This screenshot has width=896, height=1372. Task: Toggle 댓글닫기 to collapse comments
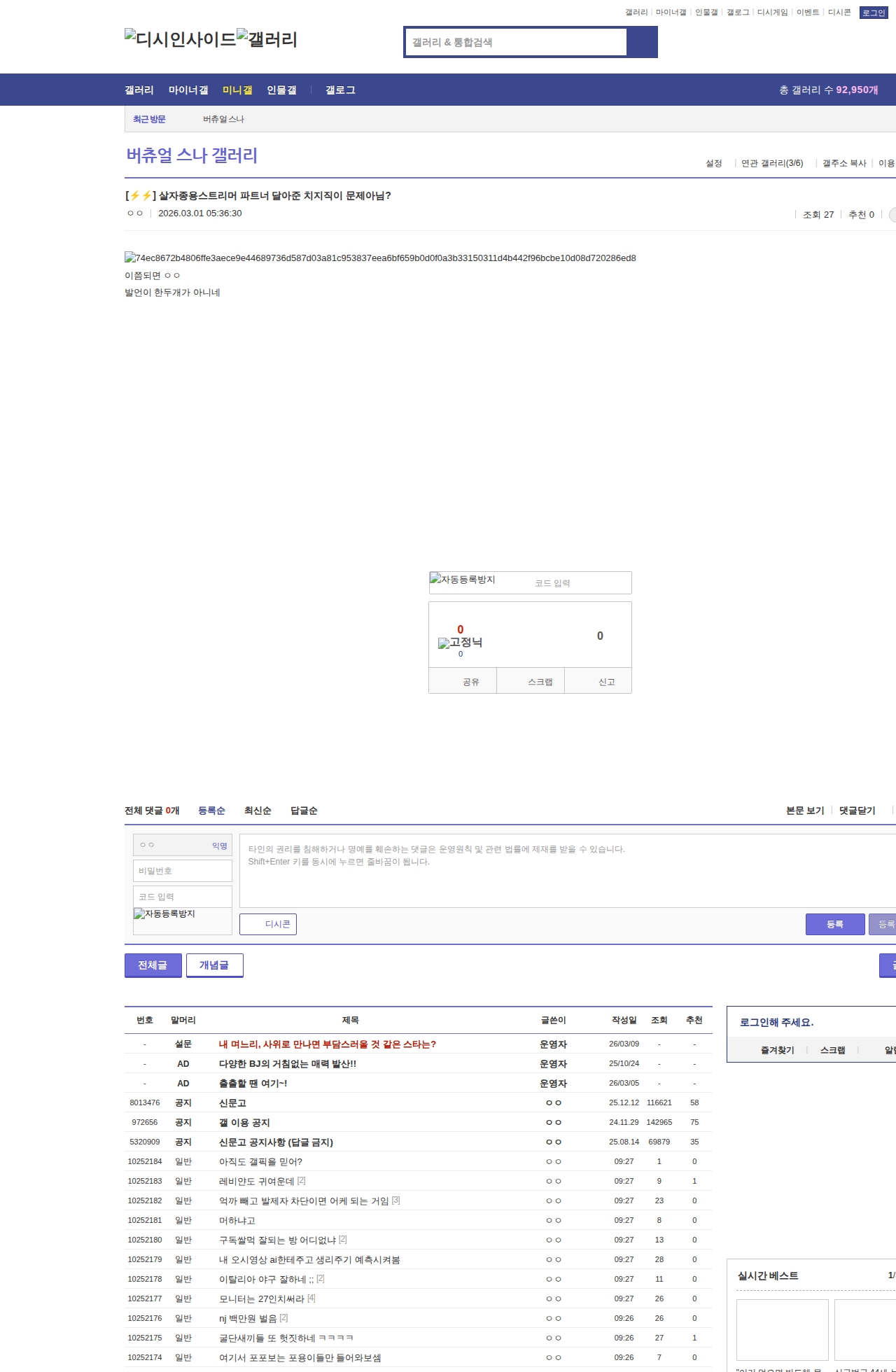tap(857, 811)
